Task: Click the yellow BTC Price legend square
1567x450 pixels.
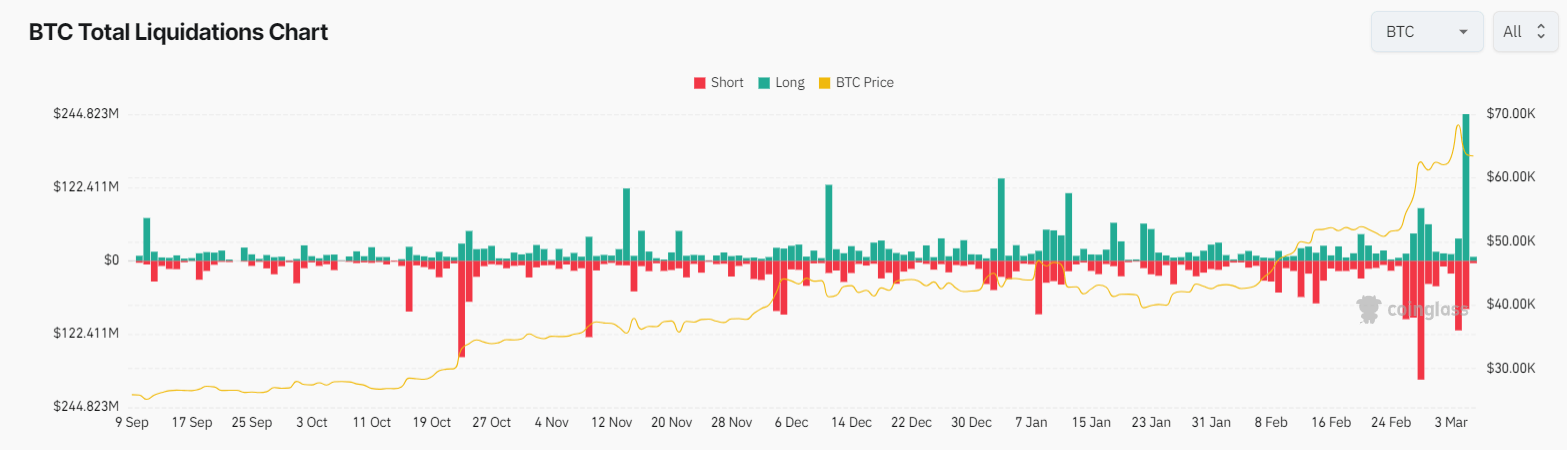Action: 825,83
